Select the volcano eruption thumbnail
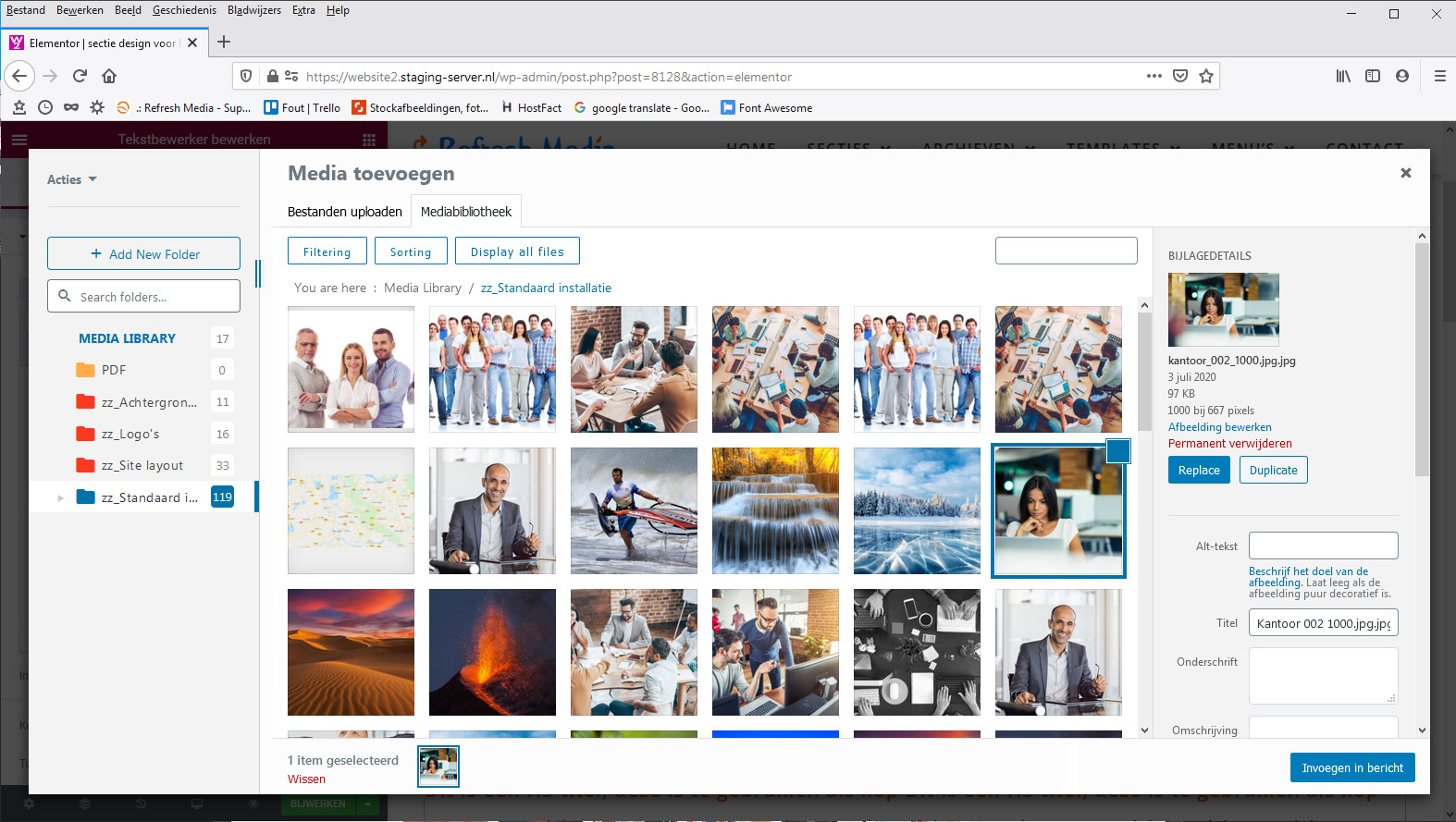The height and width of the screenshot is (822, 1456). point(492,652)
